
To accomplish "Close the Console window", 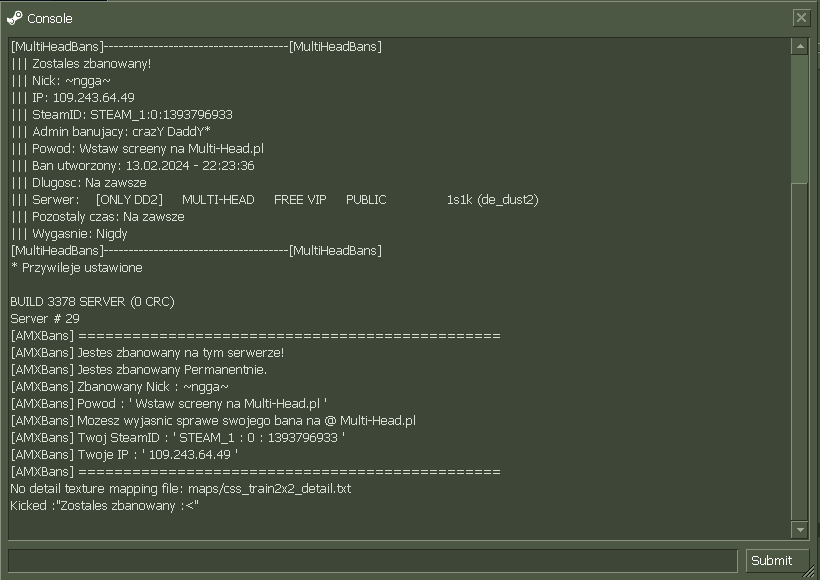I will point(801,18).
